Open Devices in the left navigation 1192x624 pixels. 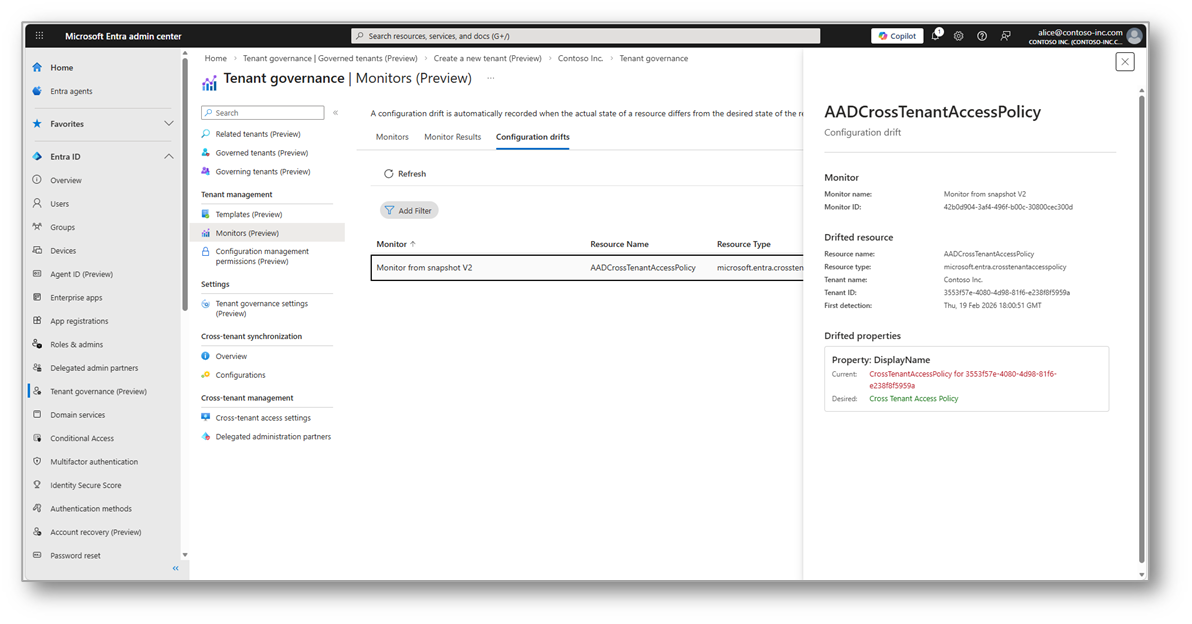click(x=63, y=251)
